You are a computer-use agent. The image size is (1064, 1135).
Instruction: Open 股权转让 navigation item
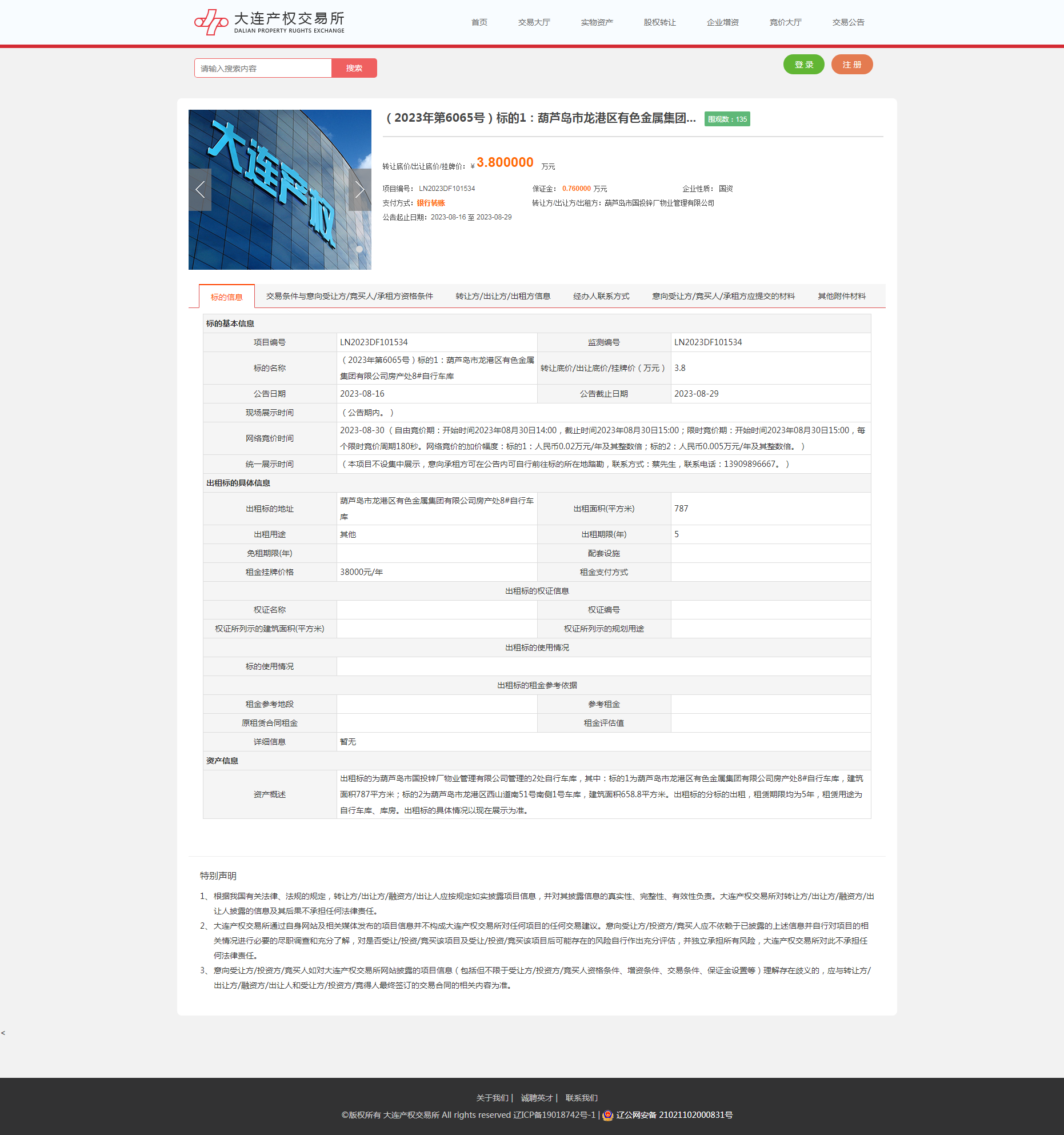pyautogui.click(x=660, y=22)
